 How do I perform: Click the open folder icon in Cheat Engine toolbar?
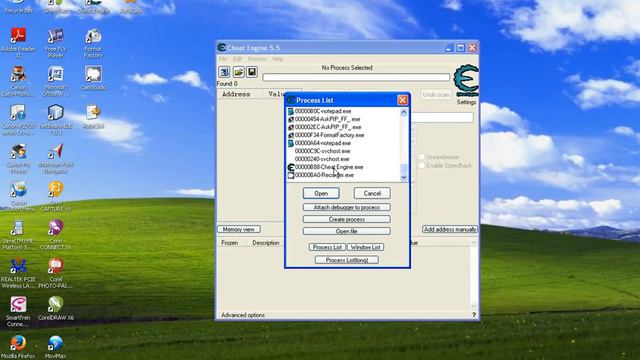coord(238,72)
